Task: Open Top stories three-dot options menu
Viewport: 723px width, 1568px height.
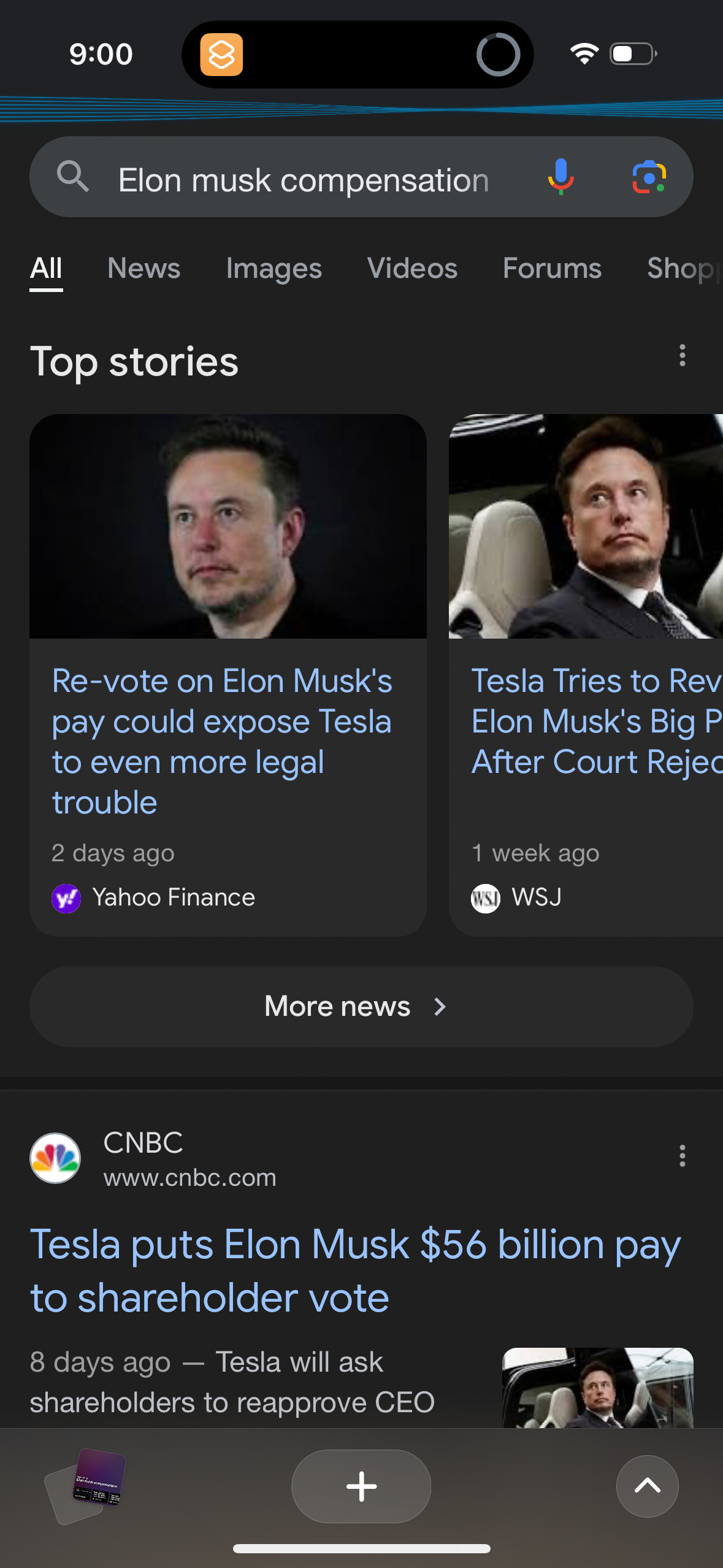Action: (x=682, y=356)
